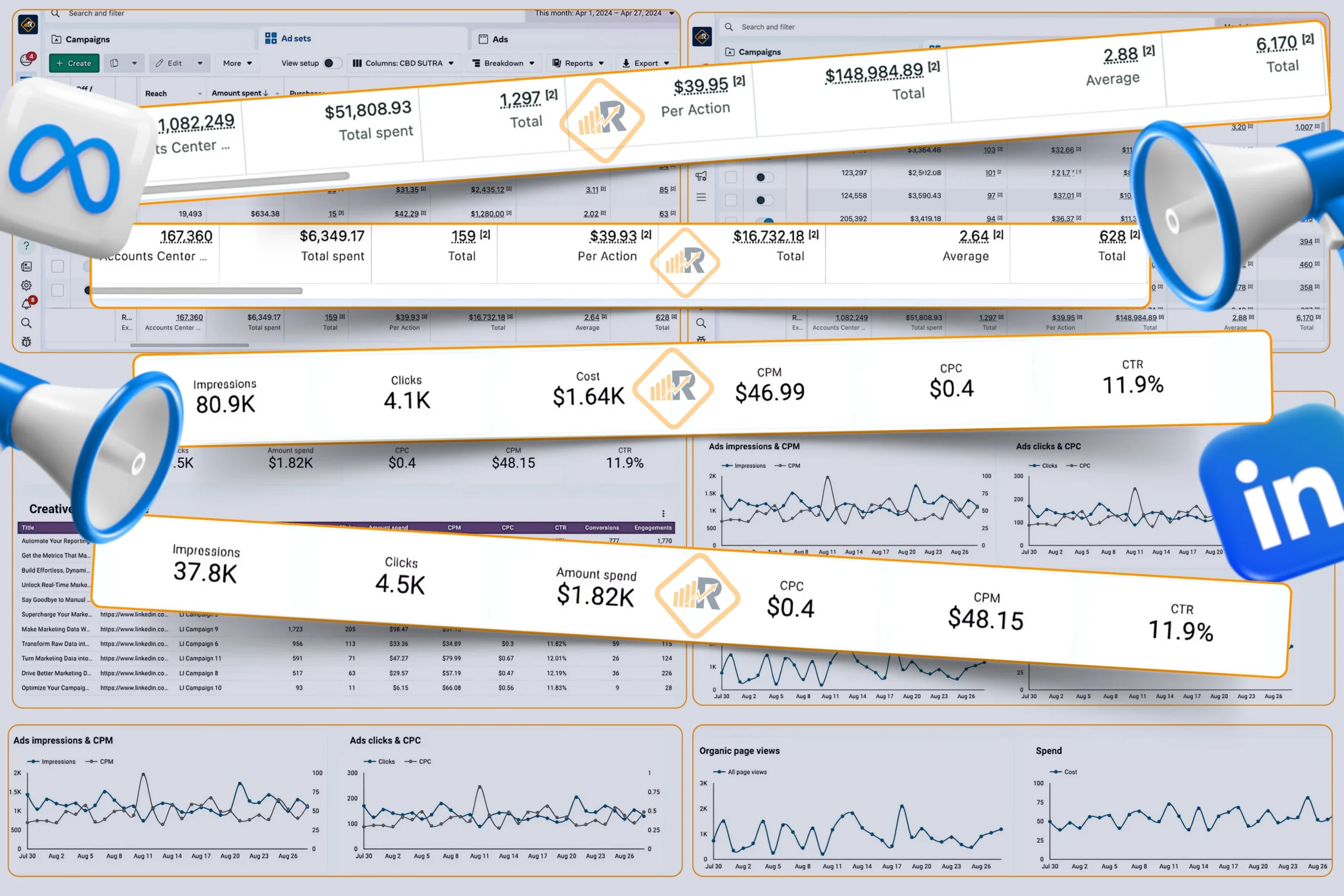The image size is (1344, 896).
Task: Open Notifications bell with 8 badge
Action: click(27, 304)
